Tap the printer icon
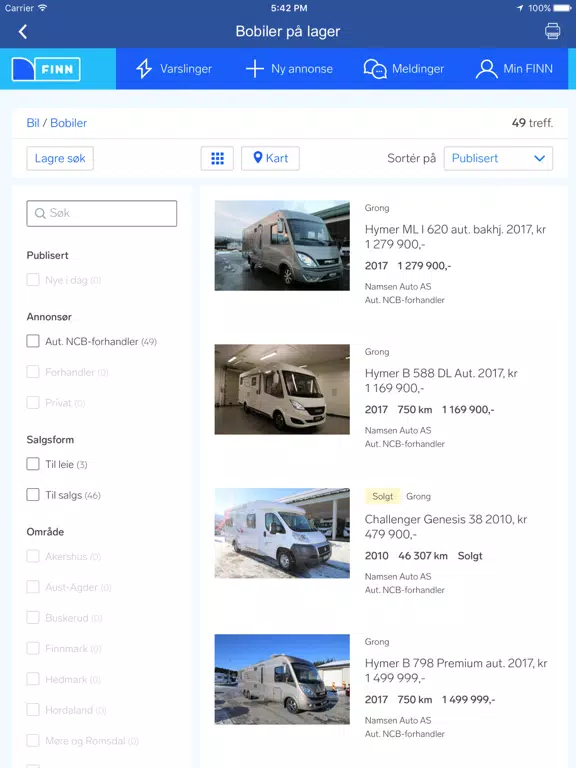This screenshot has height=768, width=576. [x=552, y=31]
